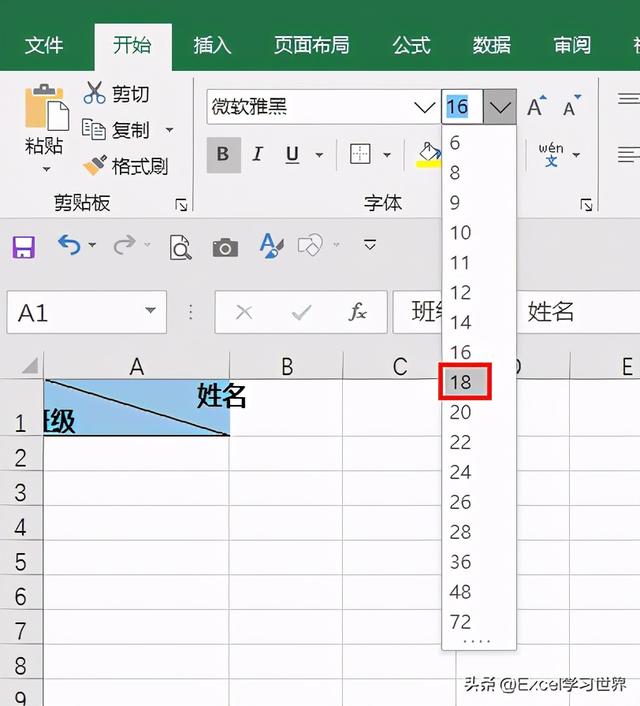Click the Fill Color paint bucket

click(429, 154)
